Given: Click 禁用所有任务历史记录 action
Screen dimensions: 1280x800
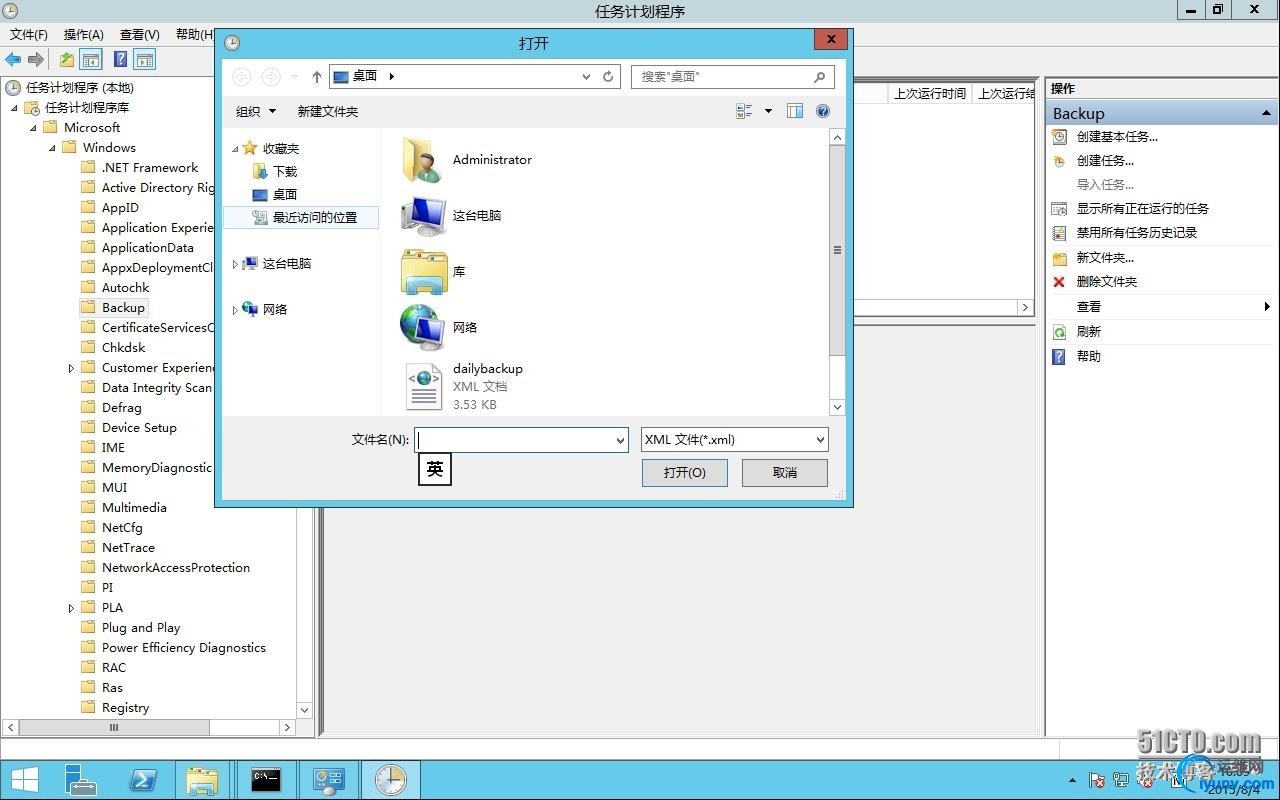Looking at the screenshot, I should tap(1137, 233).
